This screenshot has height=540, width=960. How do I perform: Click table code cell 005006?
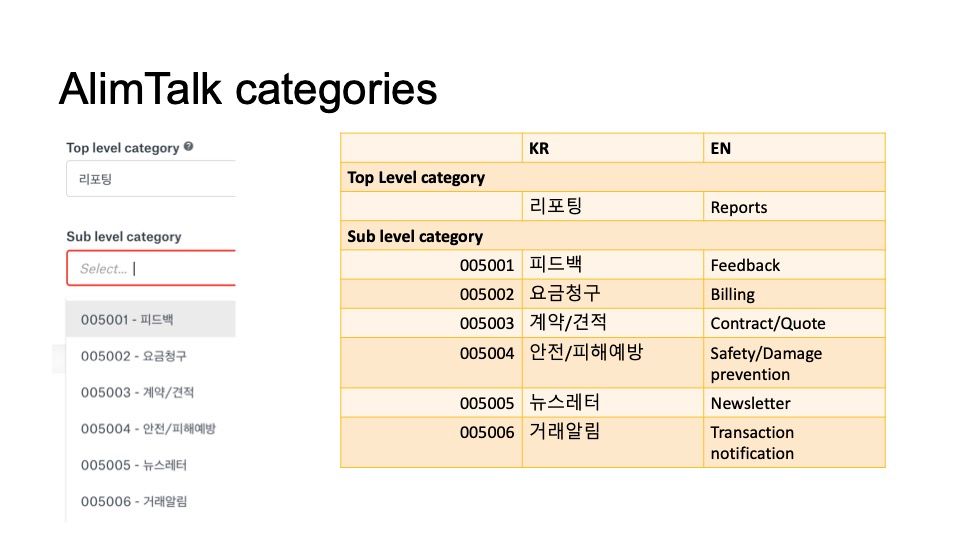pos(432,443)
